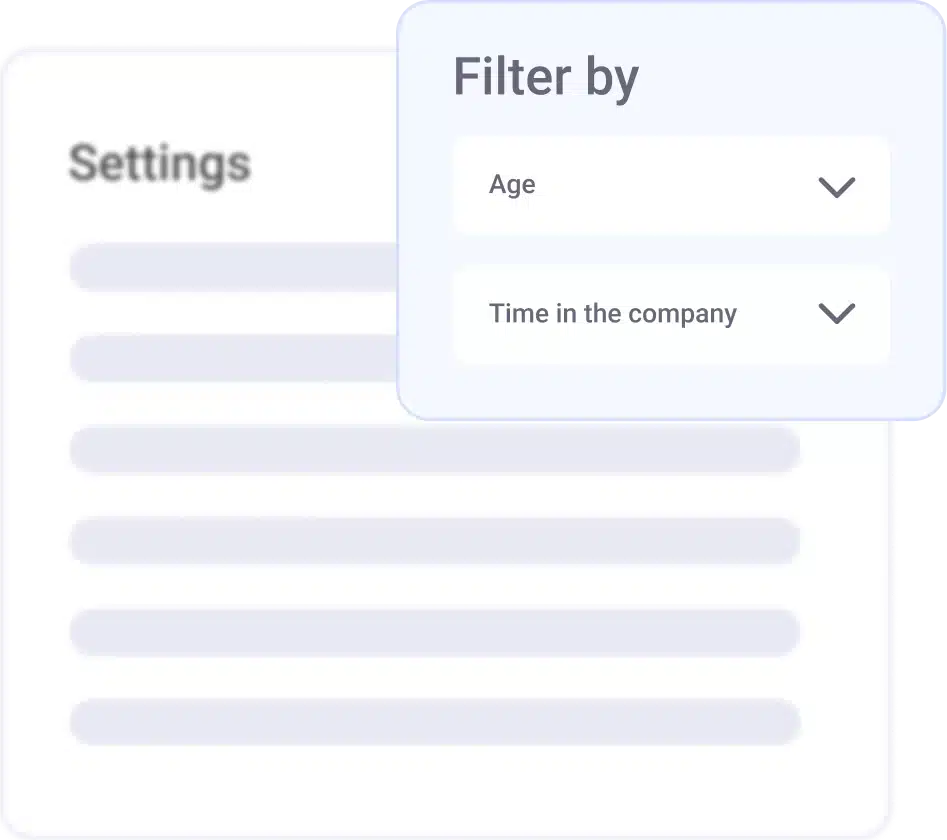Viewport: 947px width, 840px height.
Task: Click the gap between Age and Time dropdowns
Action: click(x=670, y=250)
